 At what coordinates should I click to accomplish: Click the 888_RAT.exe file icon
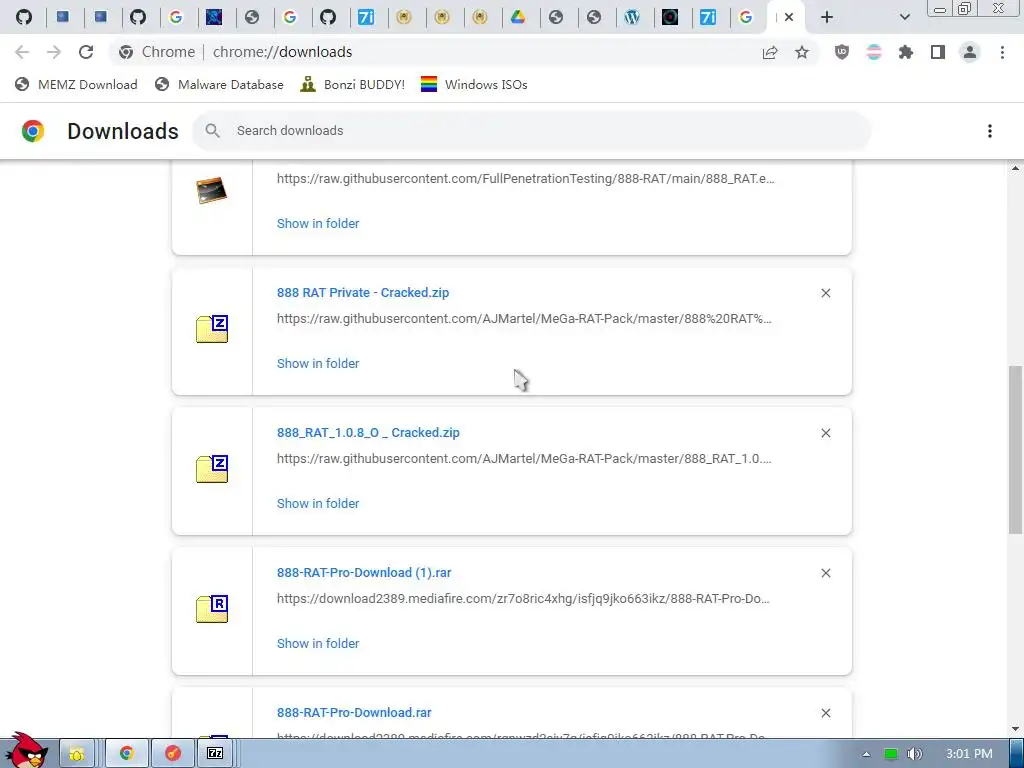(x=212, y=190)
